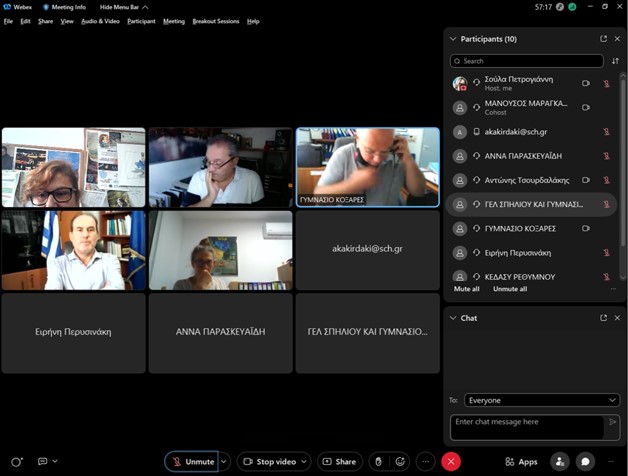Open more options ellipsis next to reactions

426,461
